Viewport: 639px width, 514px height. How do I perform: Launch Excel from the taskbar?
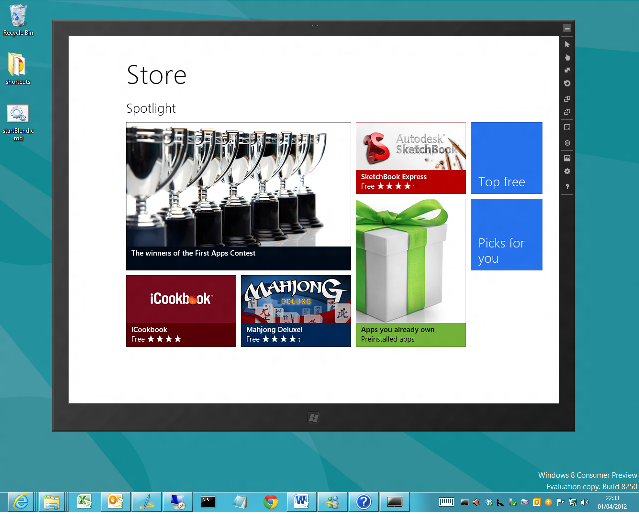pos(84,502)
